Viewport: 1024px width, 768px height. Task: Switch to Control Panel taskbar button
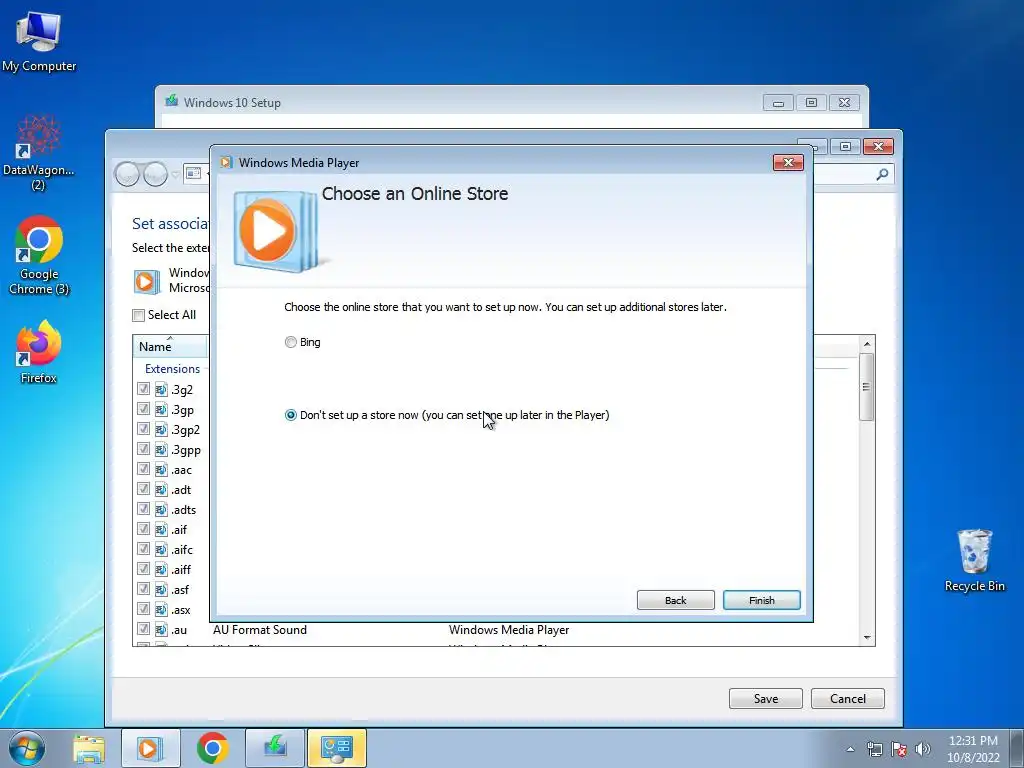[x=337, y=748]
